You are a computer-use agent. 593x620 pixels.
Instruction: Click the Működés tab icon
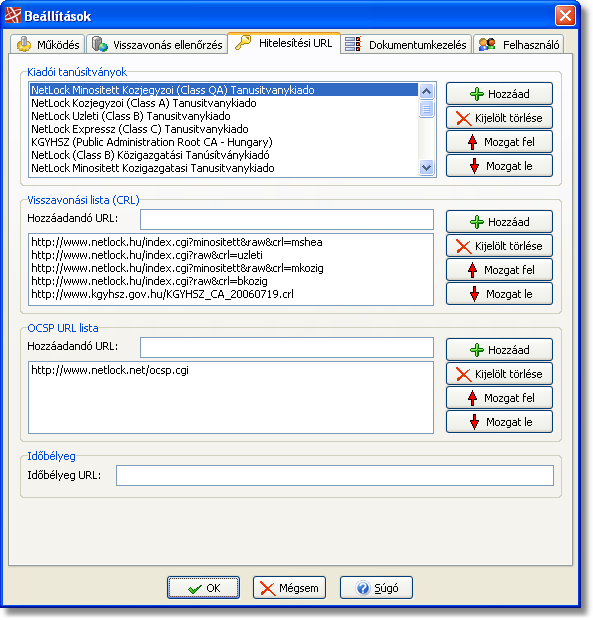click(x=24, y=44)
